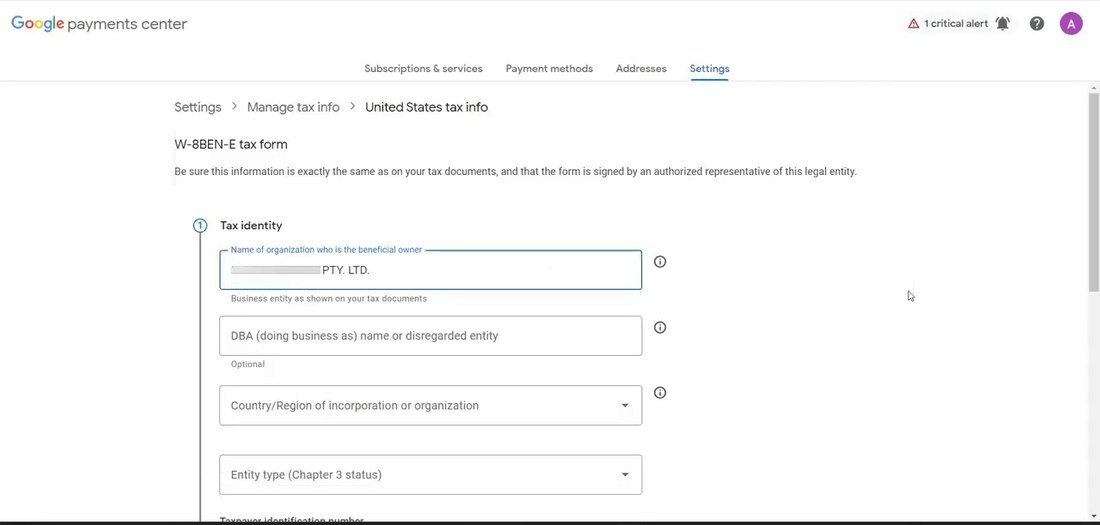Switch to Payment methods tab
1100x525 pixels.
click(x=549, y=69)
